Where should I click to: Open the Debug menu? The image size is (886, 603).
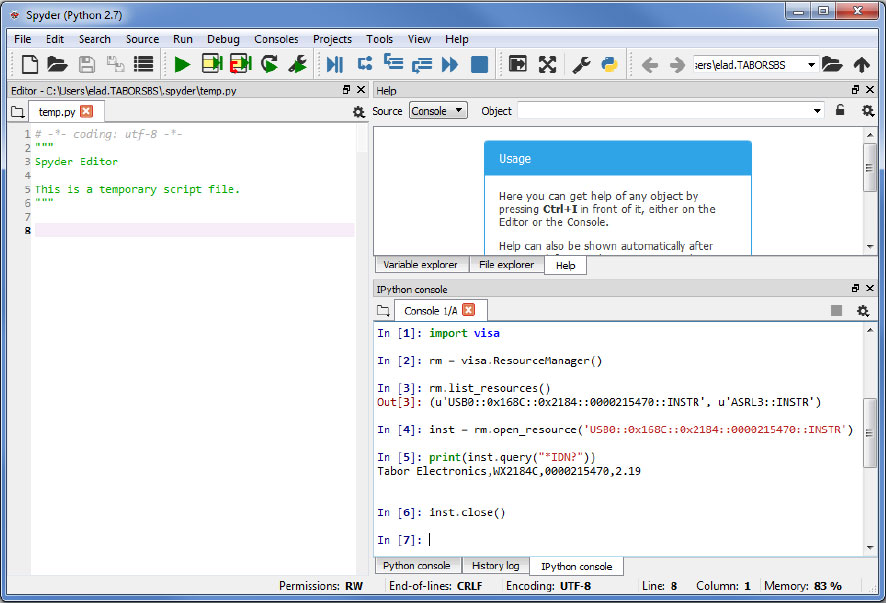pos(223,39)
